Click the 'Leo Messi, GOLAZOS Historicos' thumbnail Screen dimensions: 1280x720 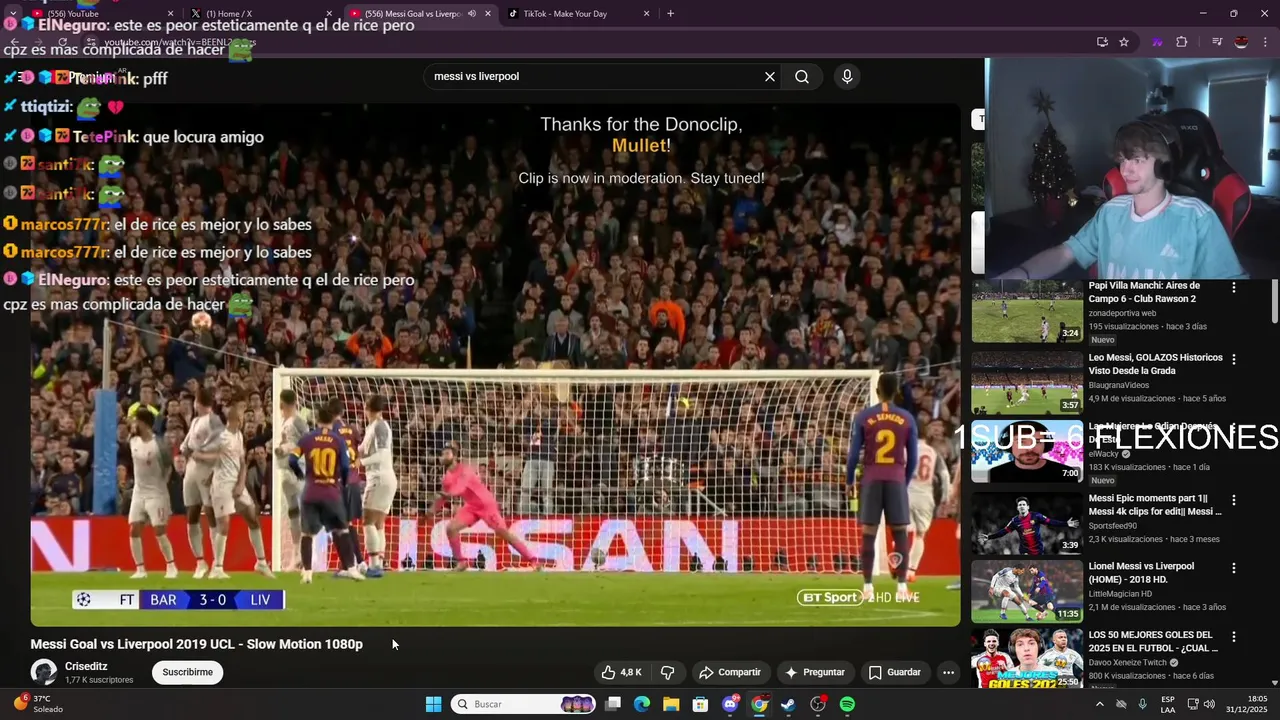pos(1027,382)
